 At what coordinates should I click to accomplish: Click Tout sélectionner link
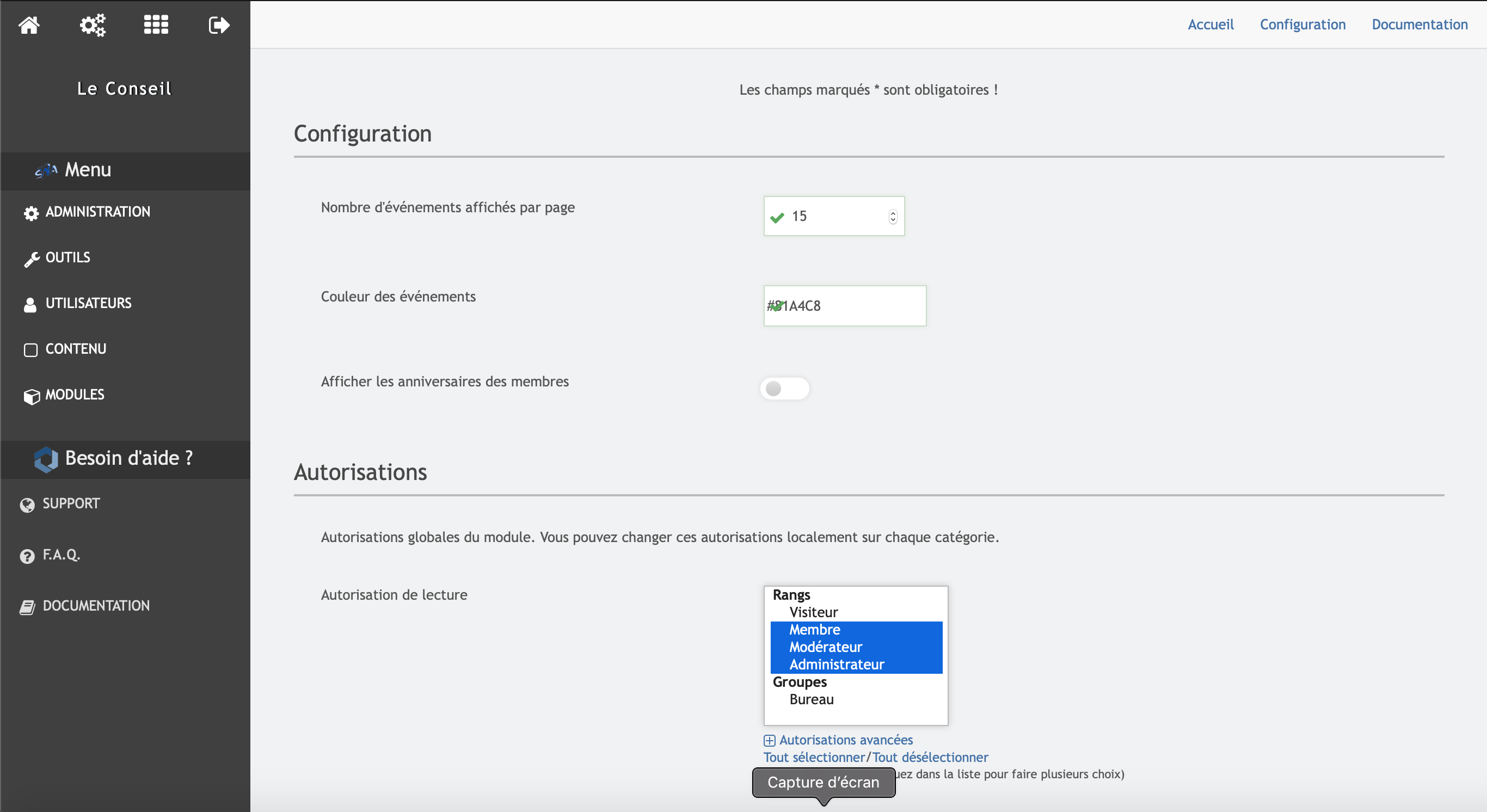(x=814, y=757)
